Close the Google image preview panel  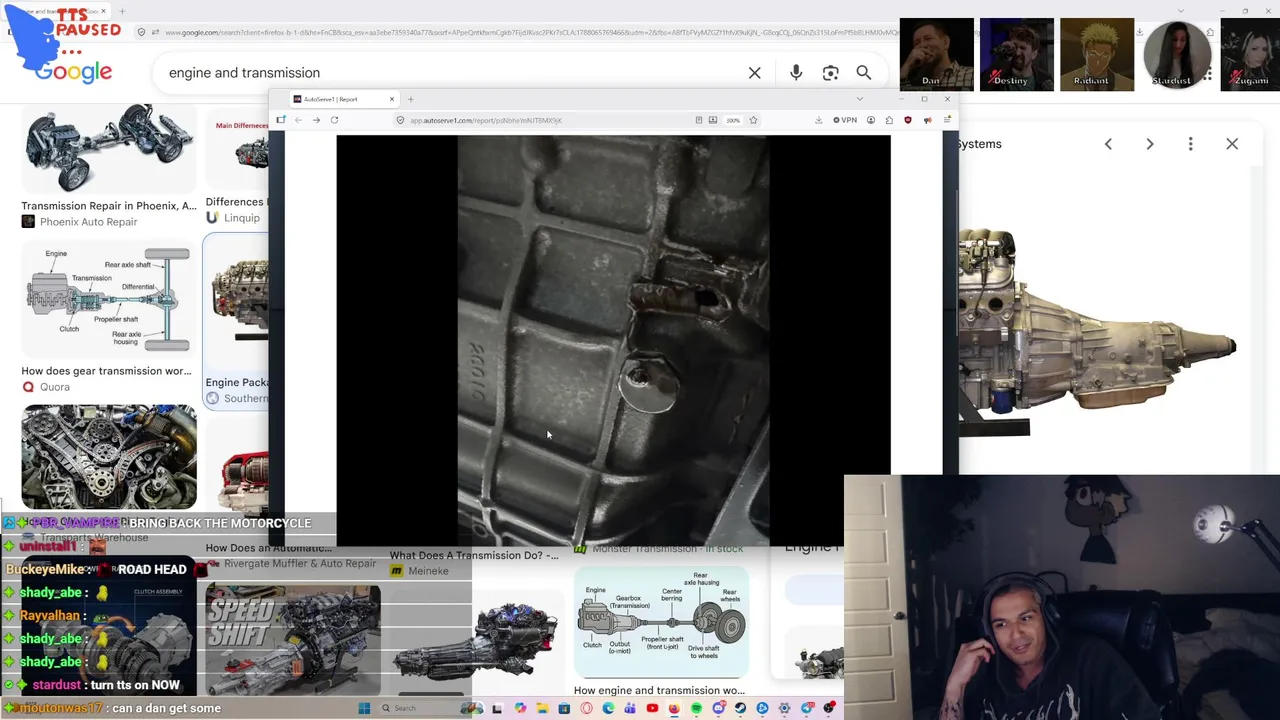[1232, 144]
